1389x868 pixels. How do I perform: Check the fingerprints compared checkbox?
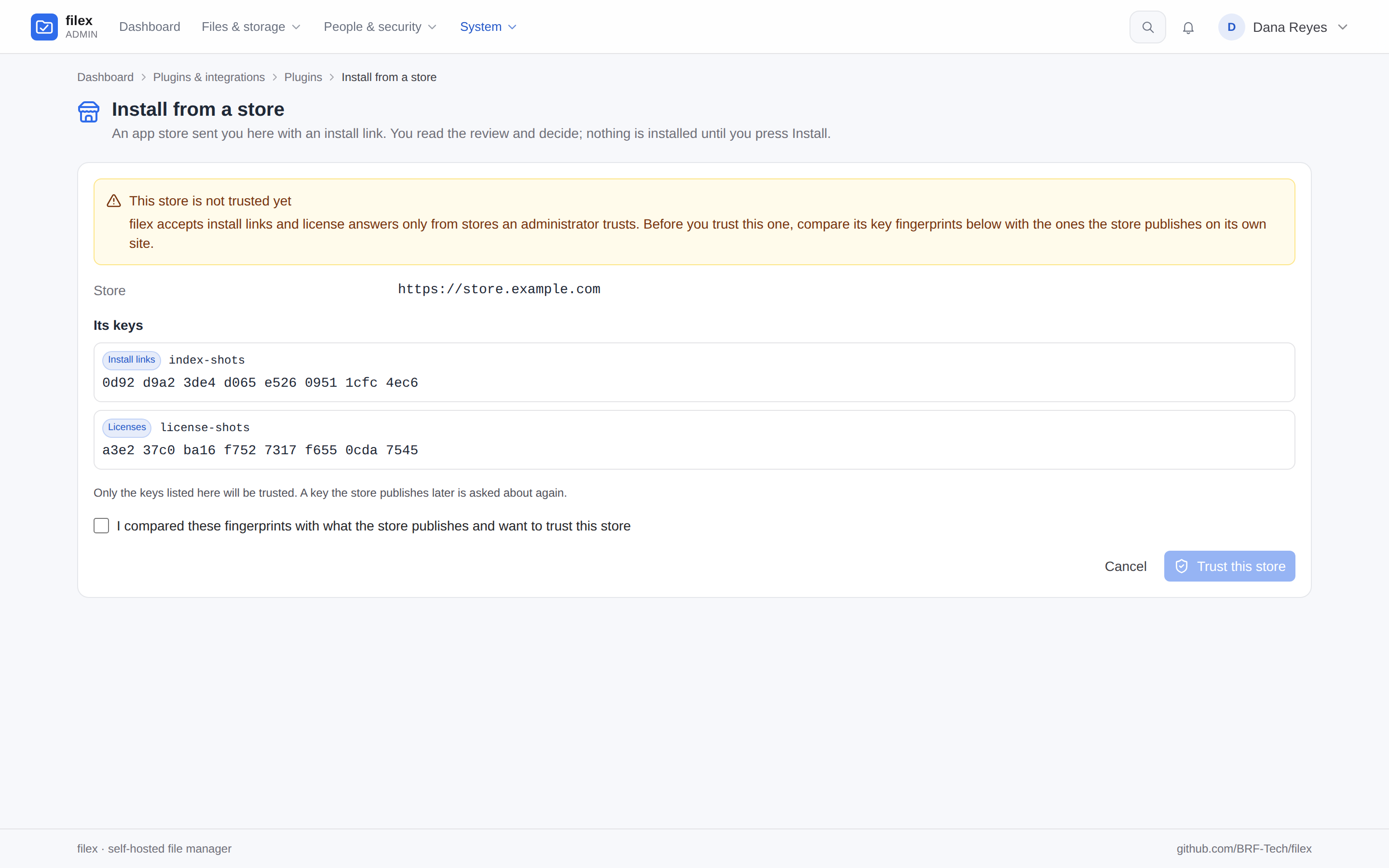(101, 526)
